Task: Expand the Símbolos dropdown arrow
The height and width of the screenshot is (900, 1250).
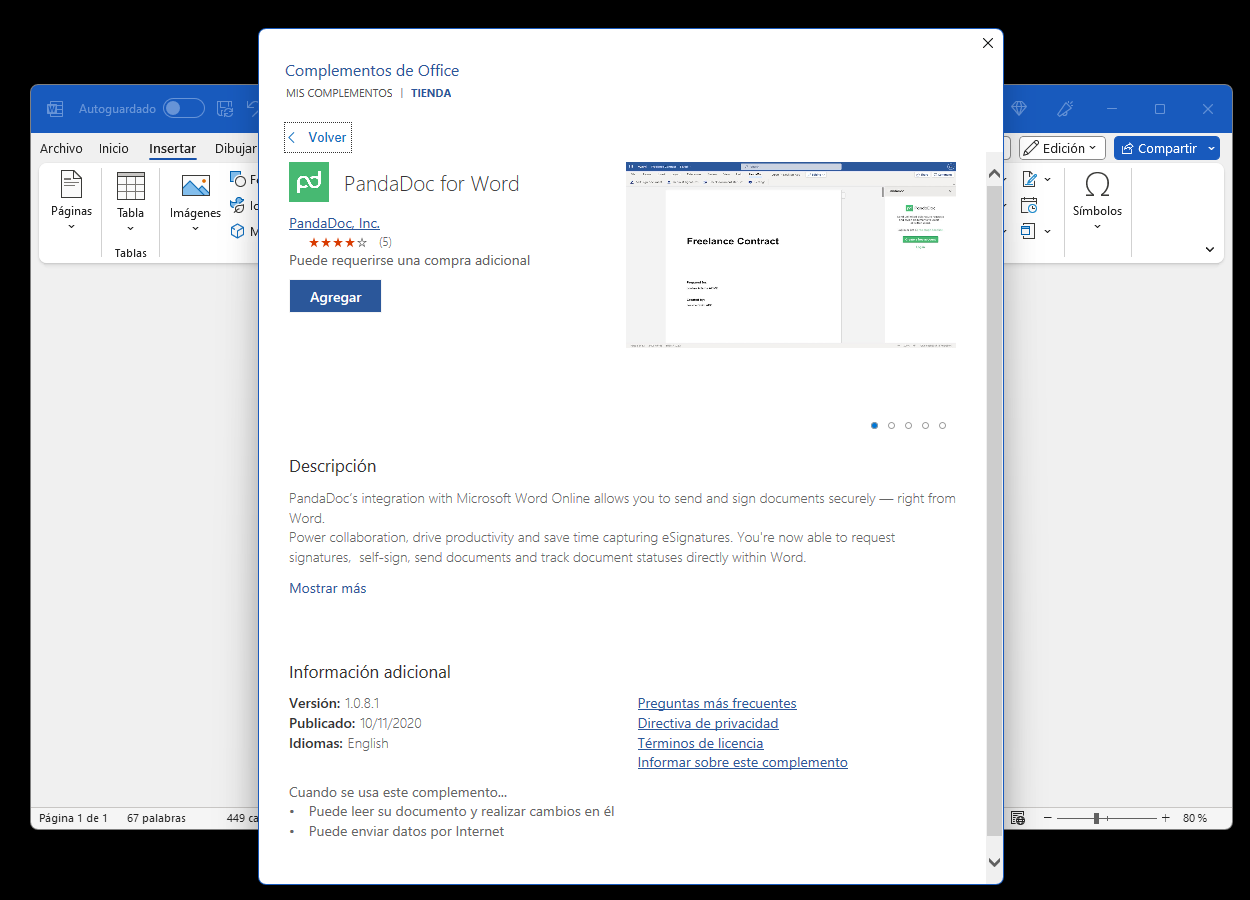Action: (x=1097, y=227)
